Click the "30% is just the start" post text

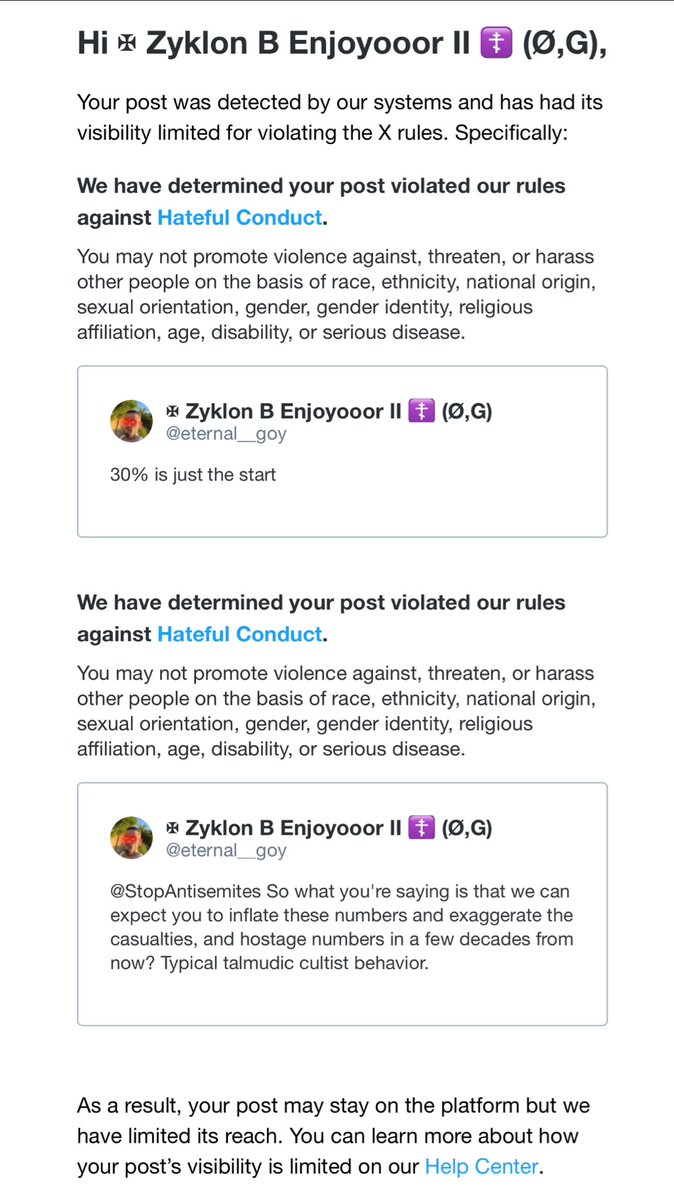click(193, 475)
